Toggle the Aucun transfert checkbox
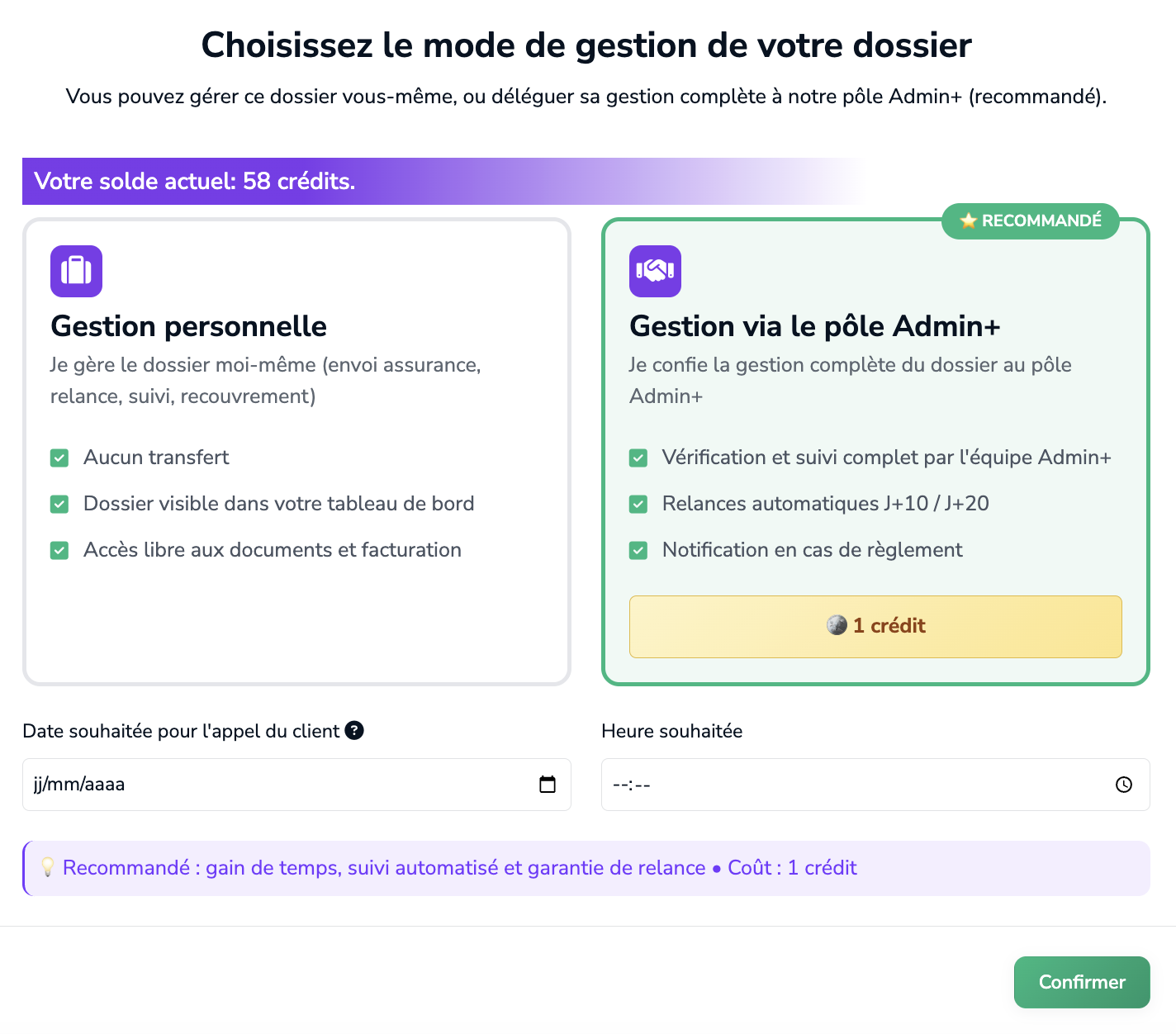 pyautogui.click(x=59, y=458)
